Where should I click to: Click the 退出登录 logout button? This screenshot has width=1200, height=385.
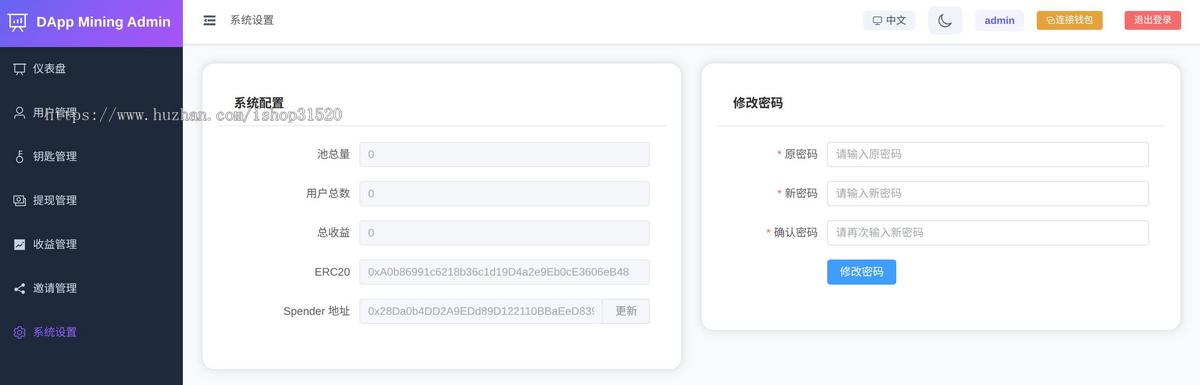[1153, 20]
